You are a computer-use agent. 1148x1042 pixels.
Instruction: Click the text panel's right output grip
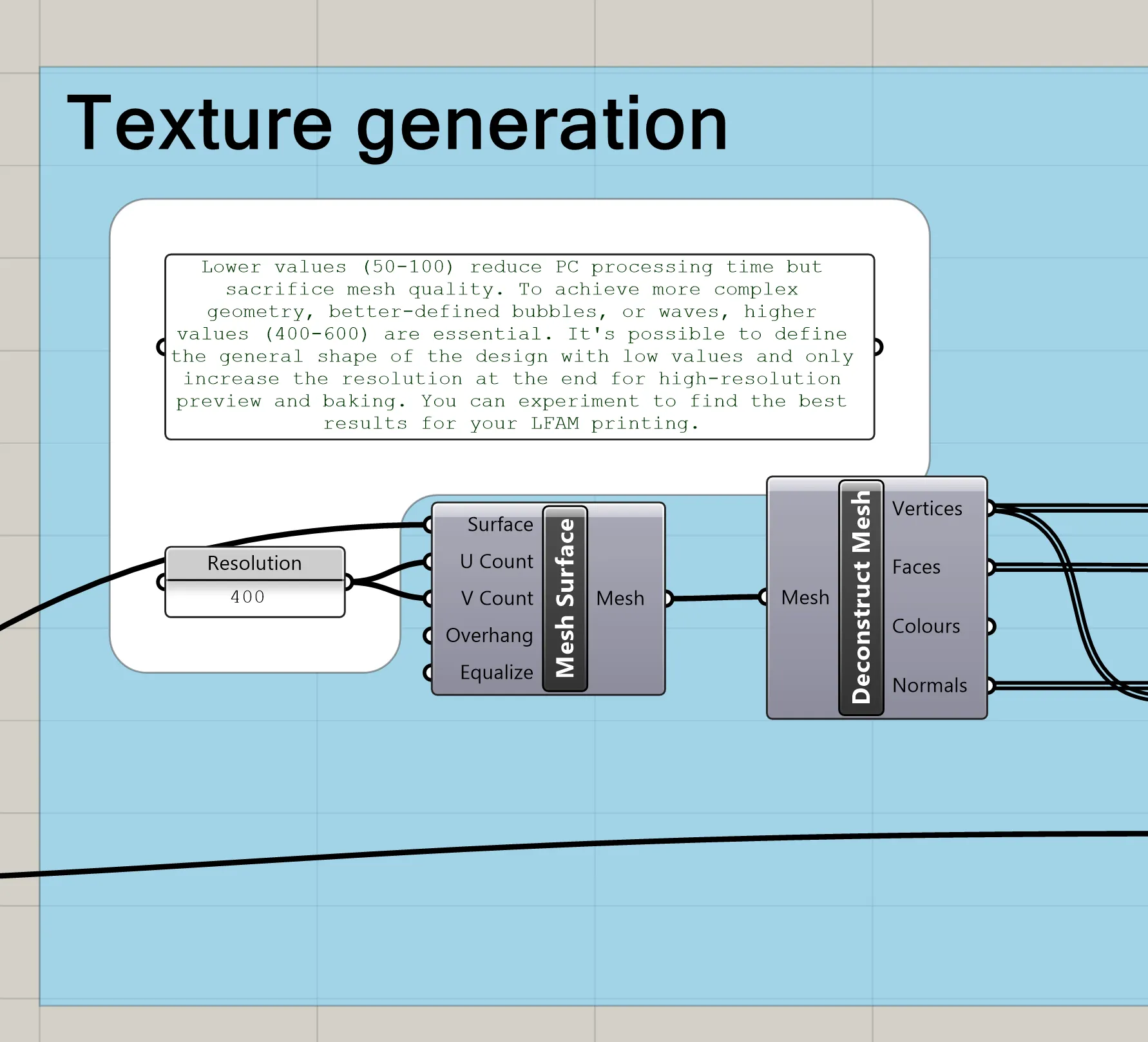pos(877,347)
